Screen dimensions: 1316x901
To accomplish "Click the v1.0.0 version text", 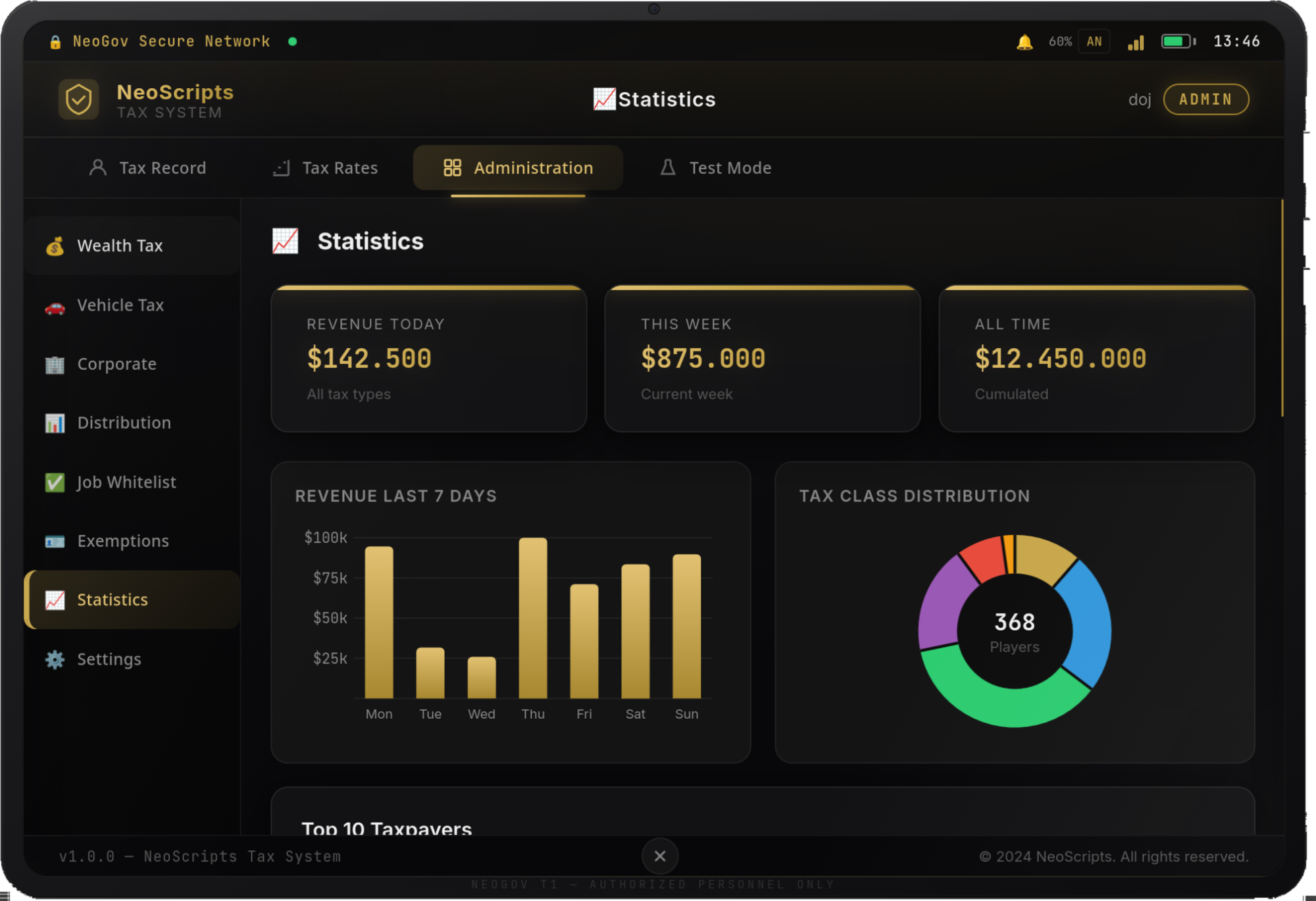I will pyautogui.click(x=200, y=856).
